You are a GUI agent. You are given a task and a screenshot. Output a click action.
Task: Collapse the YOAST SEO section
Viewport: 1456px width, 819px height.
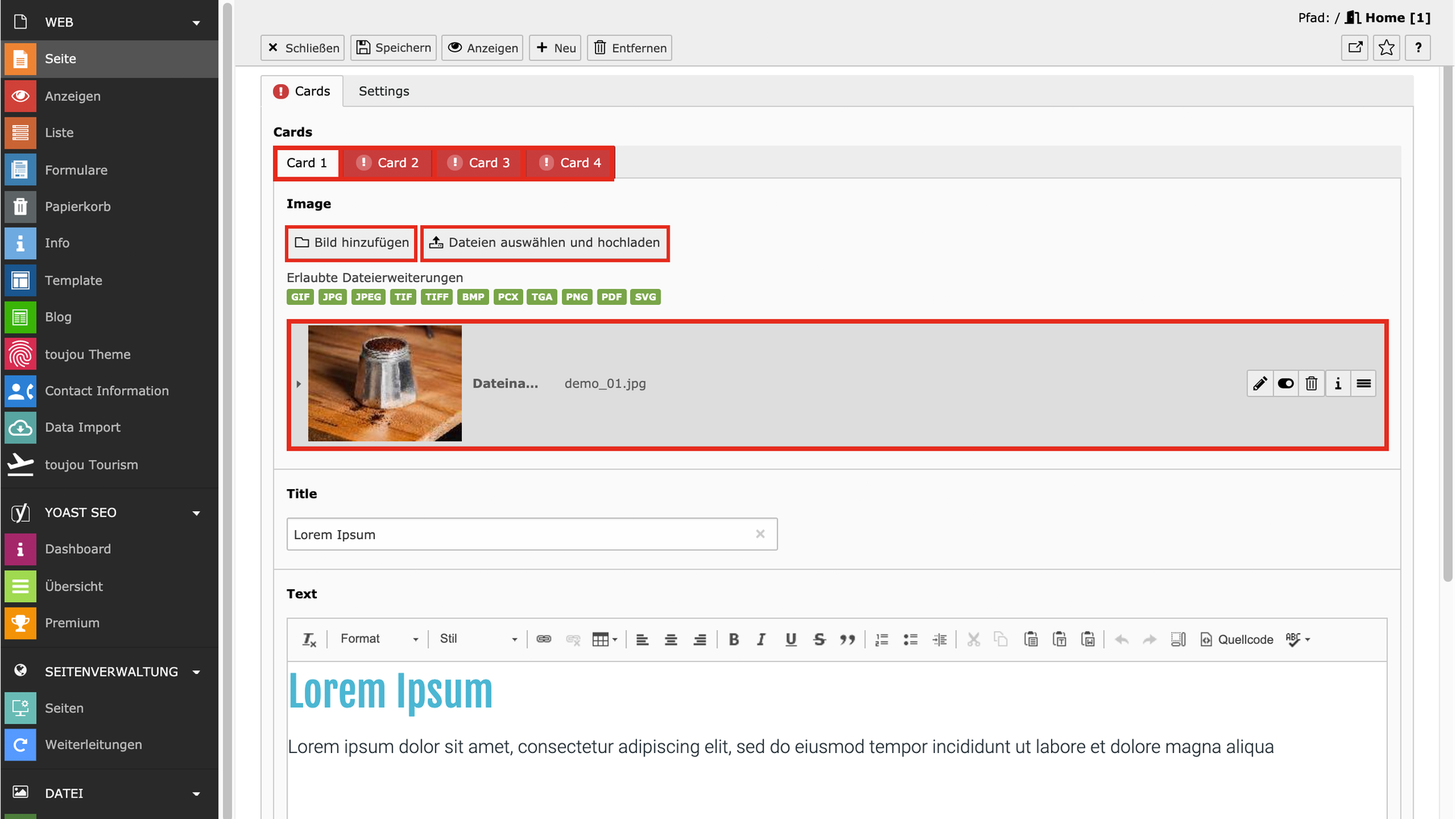[196, 513]
